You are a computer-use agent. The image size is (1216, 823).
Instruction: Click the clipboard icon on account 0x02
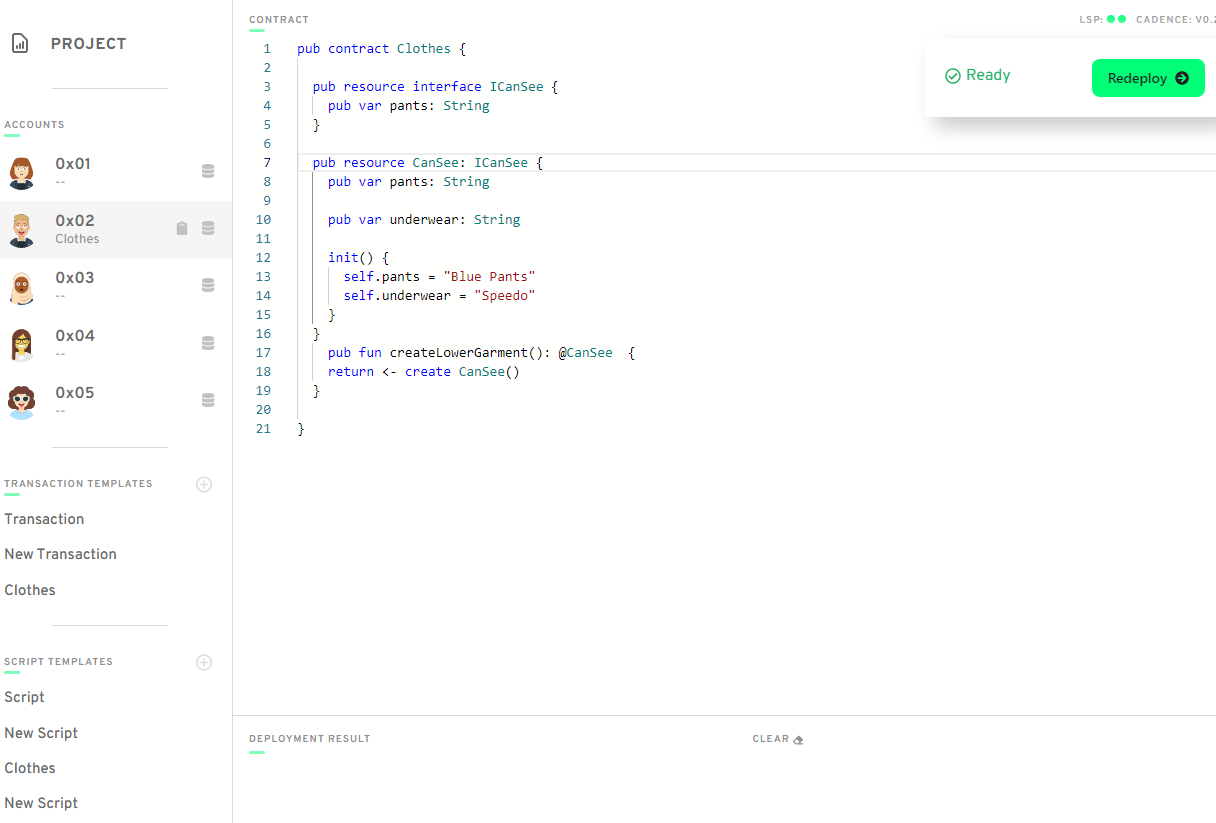(181, 228)
